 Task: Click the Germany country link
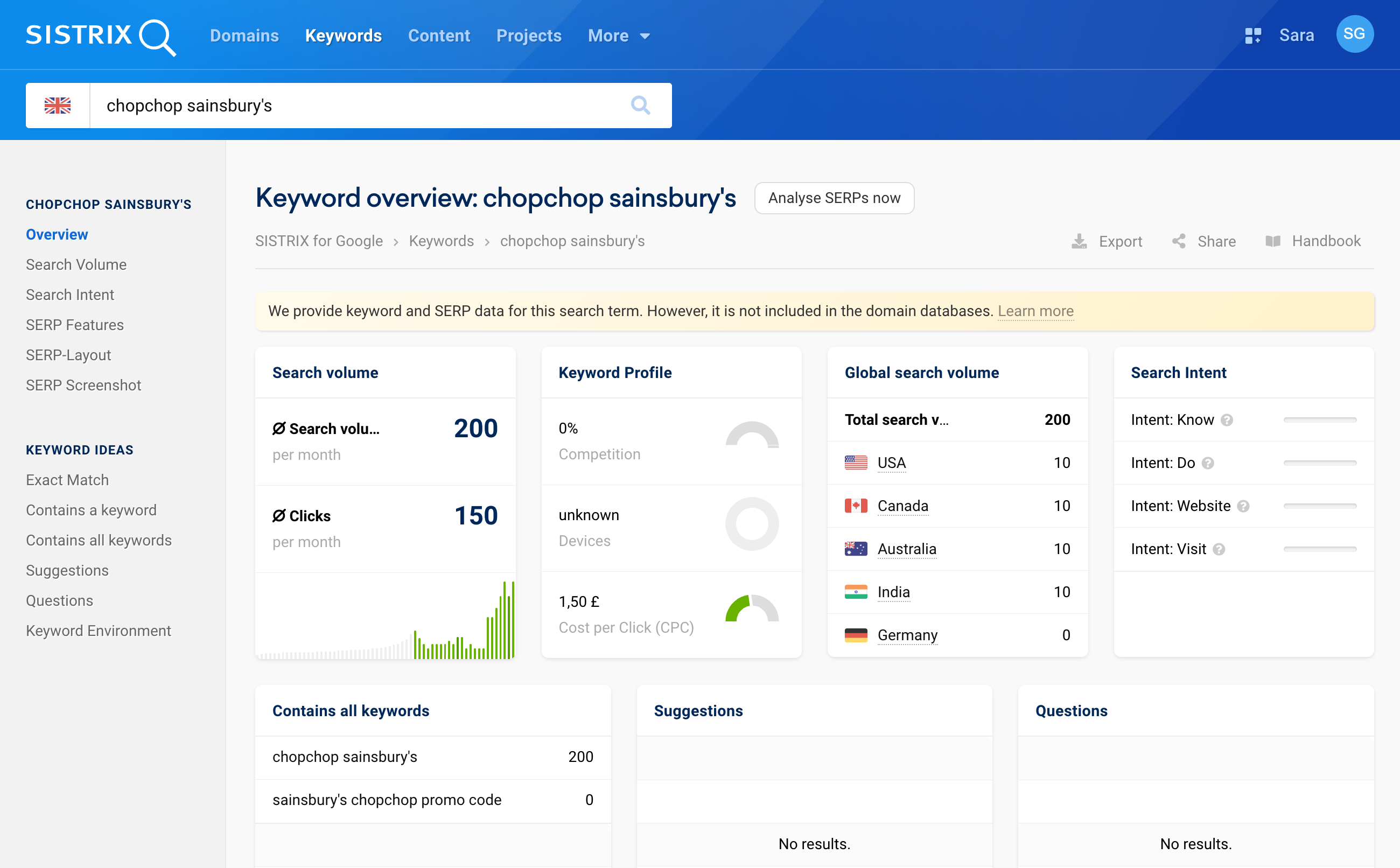tap(907, 635)
